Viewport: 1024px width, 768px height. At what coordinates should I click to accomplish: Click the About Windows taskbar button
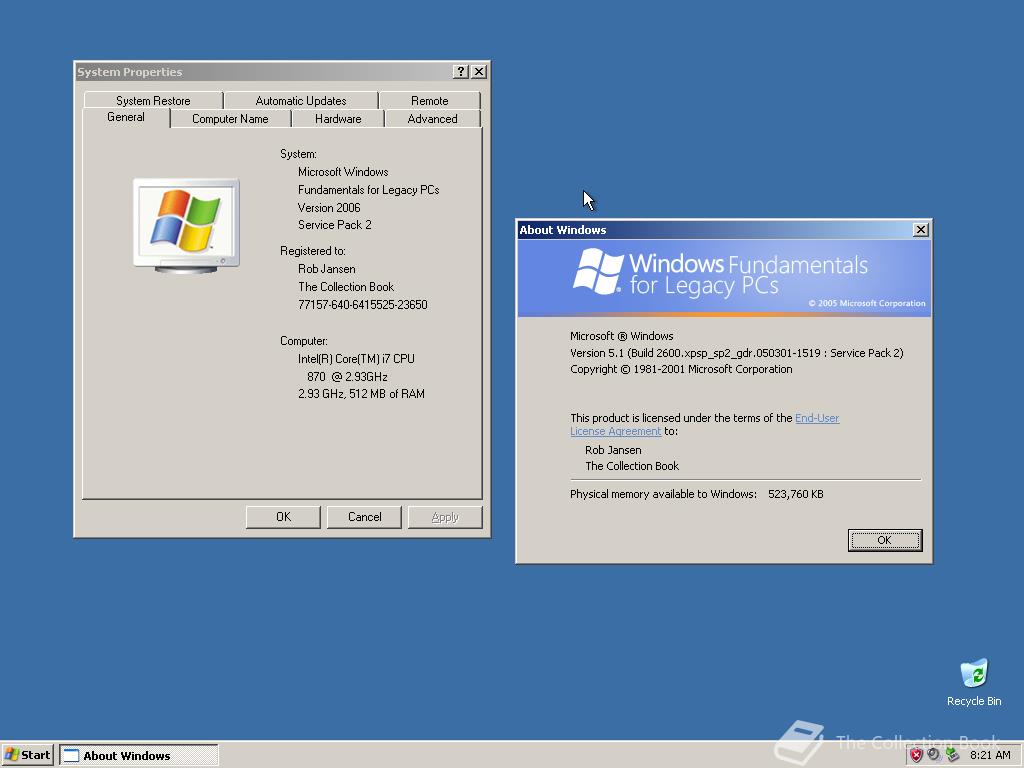[139, 755]
